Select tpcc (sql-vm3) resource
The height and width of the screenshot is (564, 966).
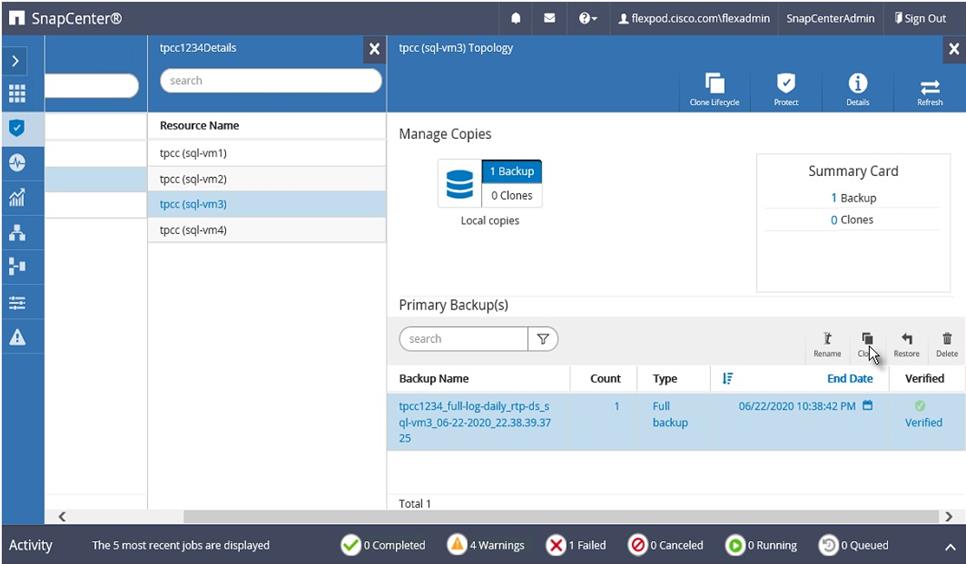click(267, 204)
